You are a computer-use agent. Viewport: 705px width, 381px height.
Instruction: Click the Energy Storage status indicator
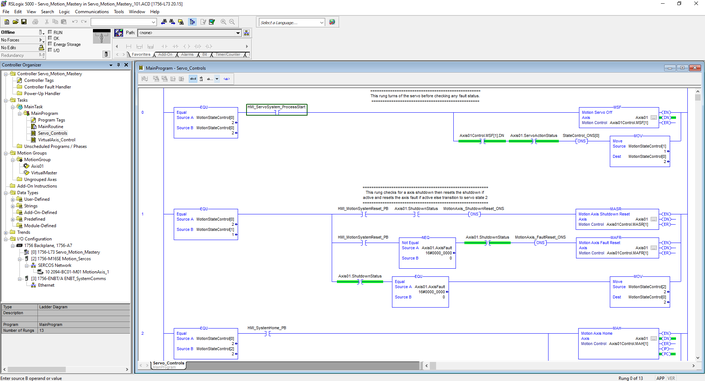coord(64,44)
